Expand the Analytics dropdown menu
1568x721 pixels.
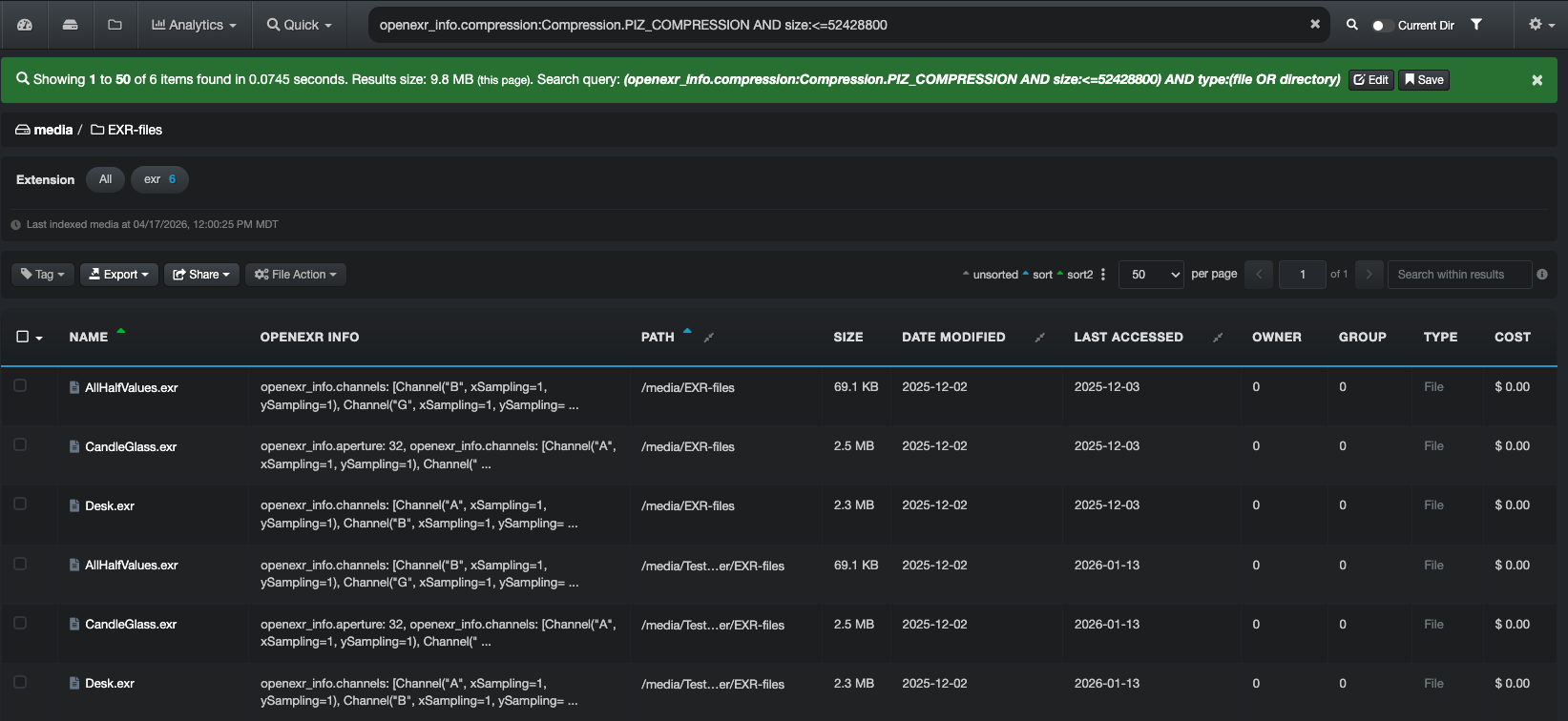point(194,25)
